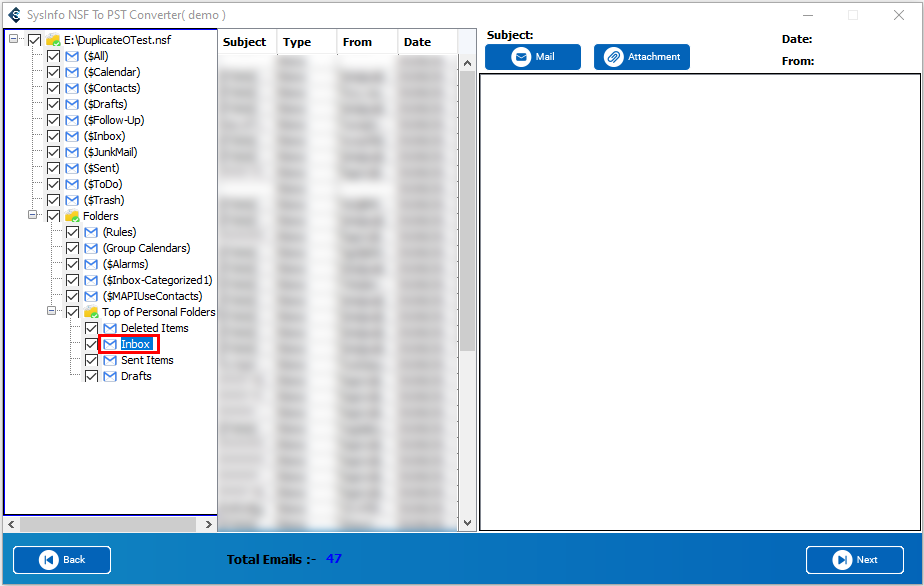Toggle the highlighted Inbox folder checkbox

(x=91, y=344)
